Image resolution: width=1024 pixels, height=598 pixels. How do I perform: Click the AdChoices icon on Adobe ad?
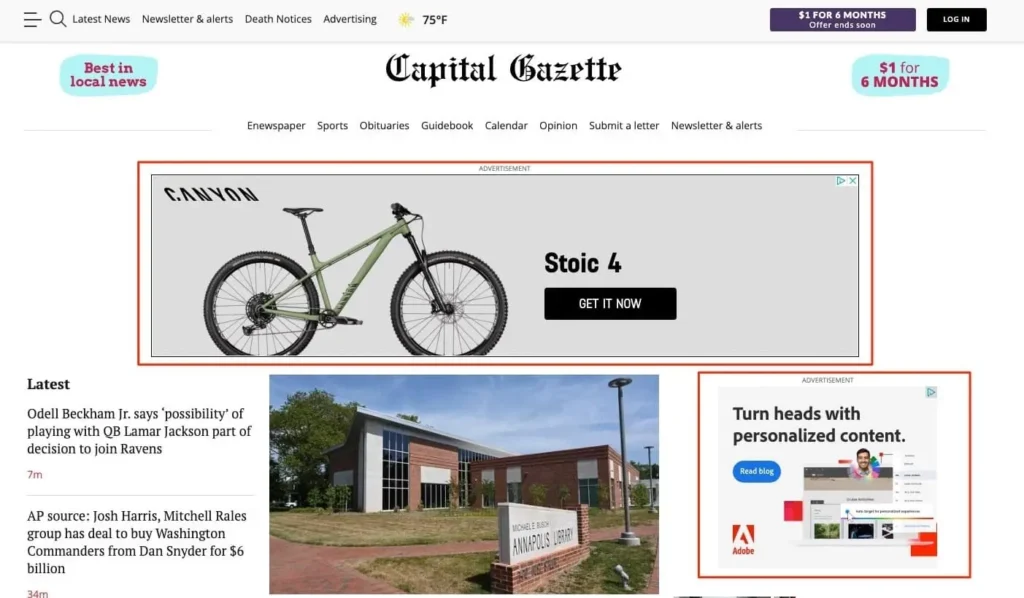click(931, 392)
